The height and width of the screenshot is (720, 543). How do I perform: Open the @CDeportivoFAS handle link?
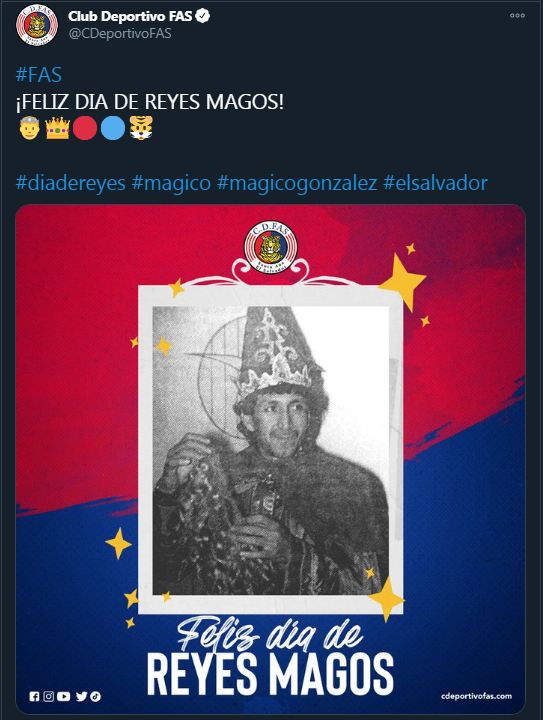tap(120, 34)
